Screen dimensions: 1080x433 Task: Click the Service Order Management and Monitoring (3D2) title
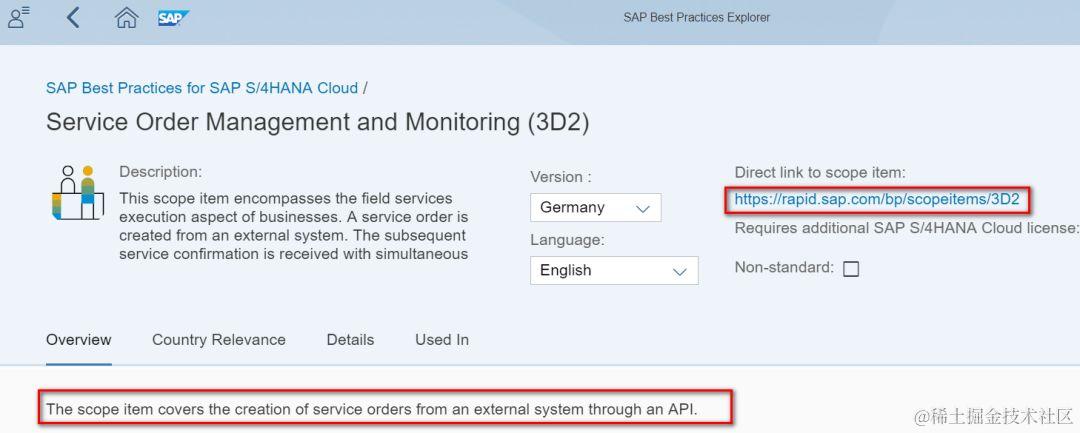318,122
